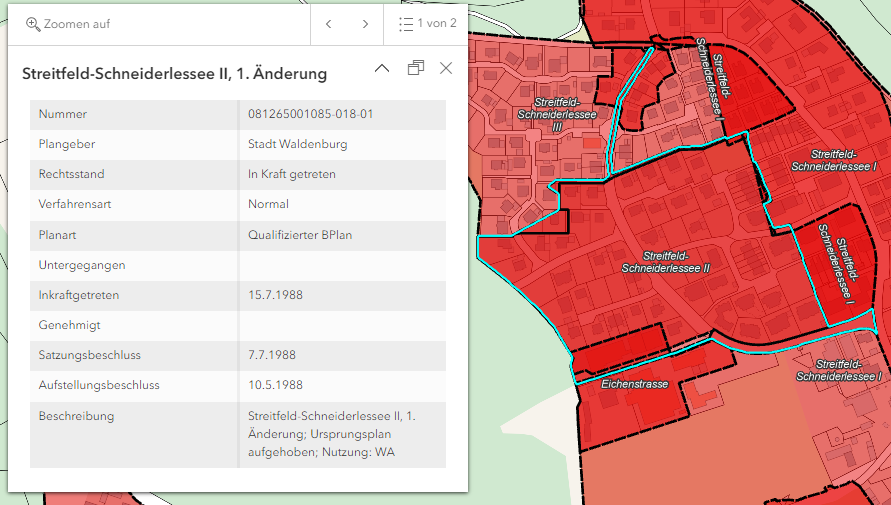Select the "Qualifizierter BPlan" Planart value

point(300,235)
